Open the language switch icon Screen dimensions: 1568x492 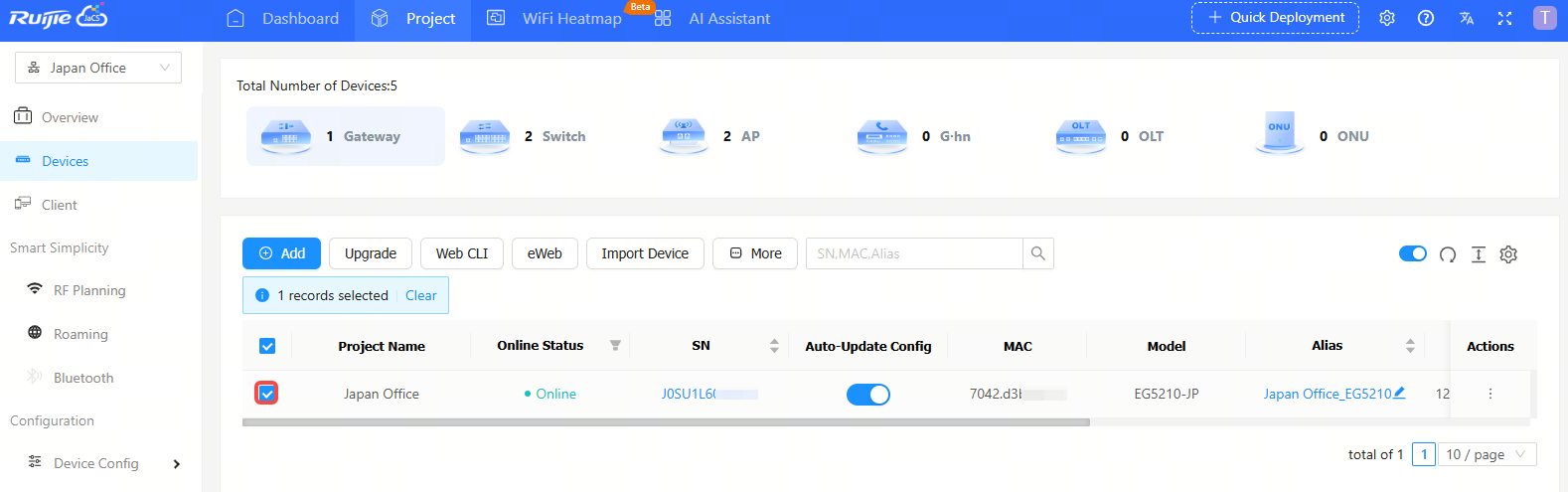point(1466,18)
